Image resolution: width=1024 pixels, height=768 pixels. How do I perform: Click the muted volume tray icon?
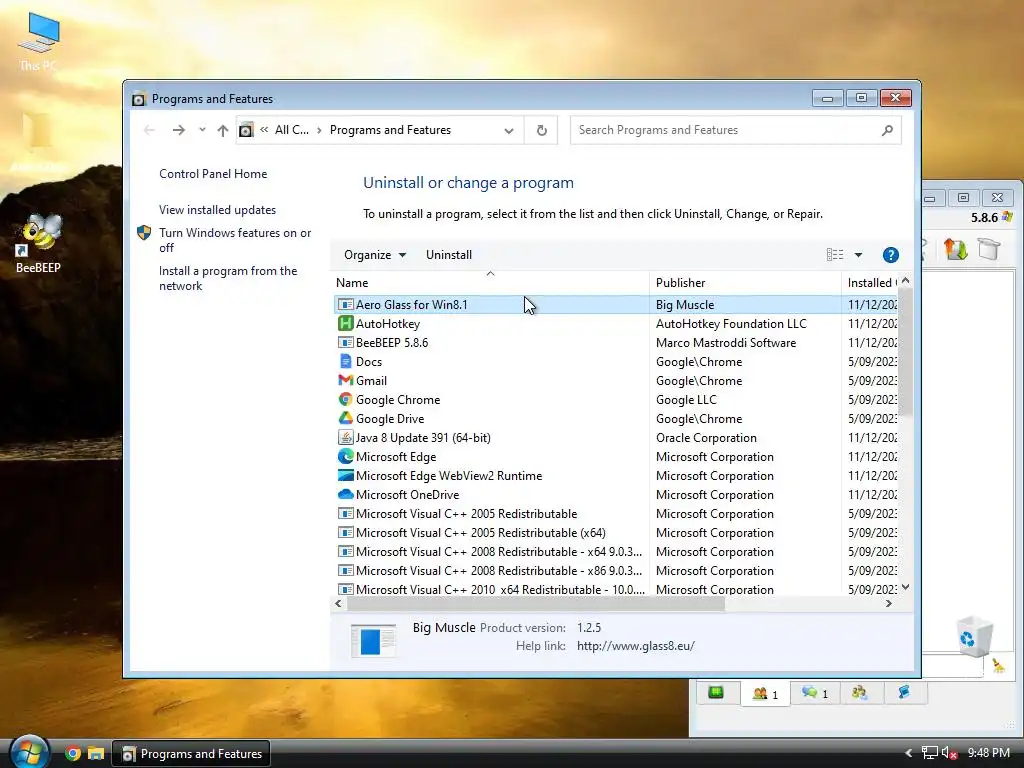[949, 753]
